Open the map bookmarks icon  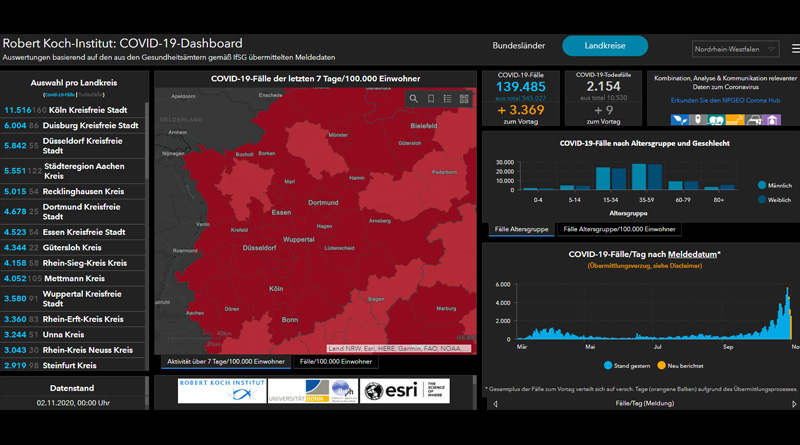point(431,99)
